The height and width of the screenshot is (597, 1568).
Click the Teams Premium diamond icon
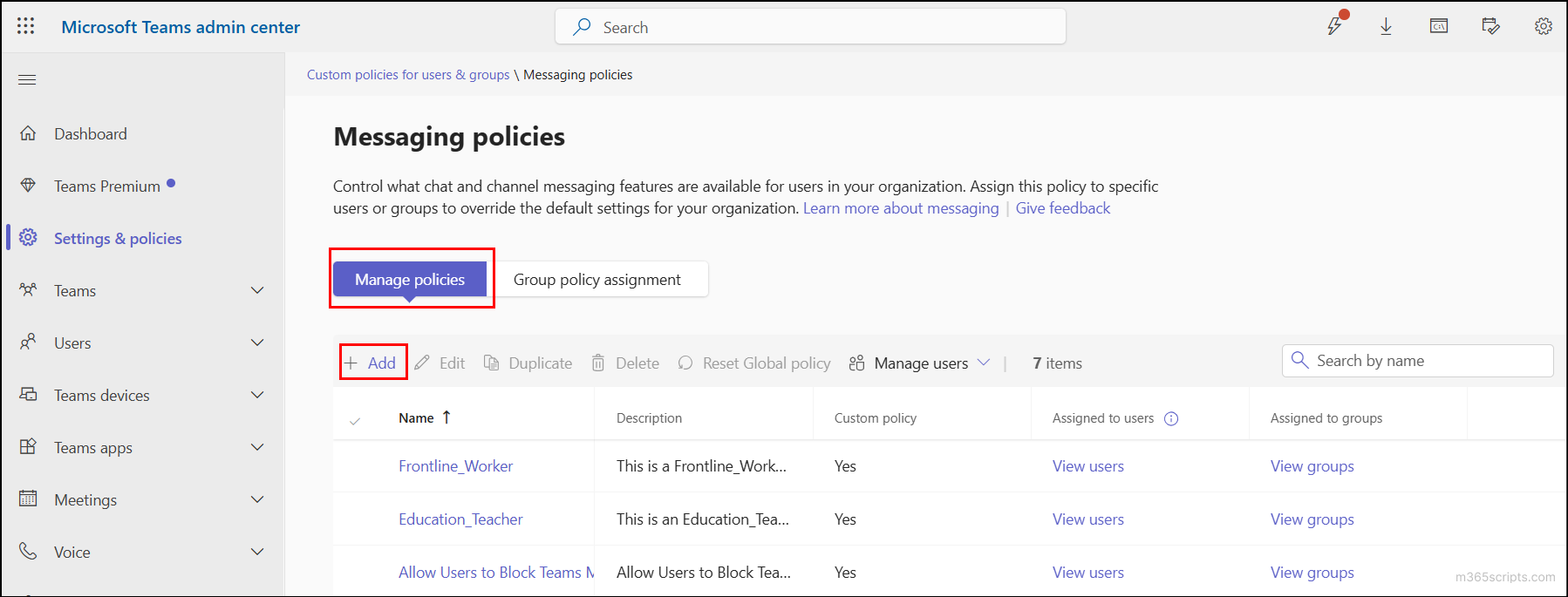(x=28, y=186)
